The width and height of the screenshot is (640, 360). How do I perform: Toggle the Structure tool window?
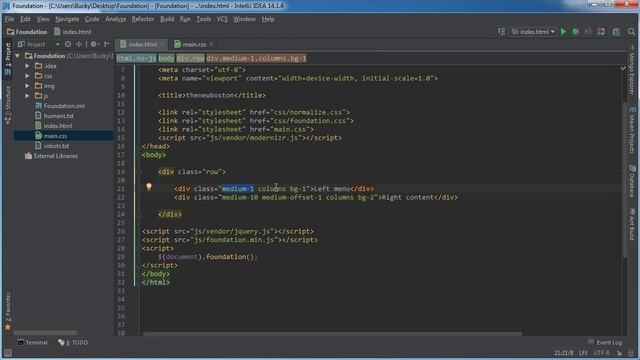coord(8,105)
